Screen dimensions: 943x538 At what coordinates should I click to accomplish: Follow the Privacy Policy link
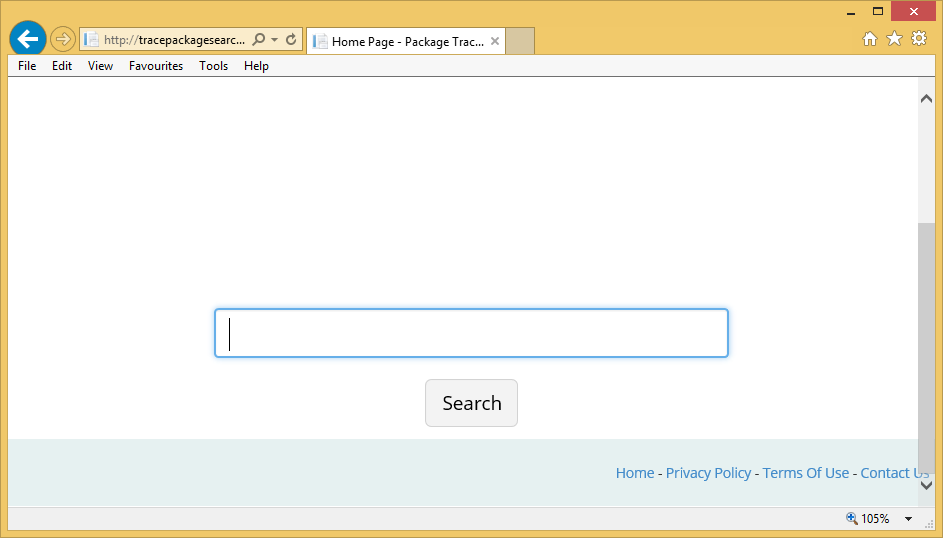click(708, 473)
